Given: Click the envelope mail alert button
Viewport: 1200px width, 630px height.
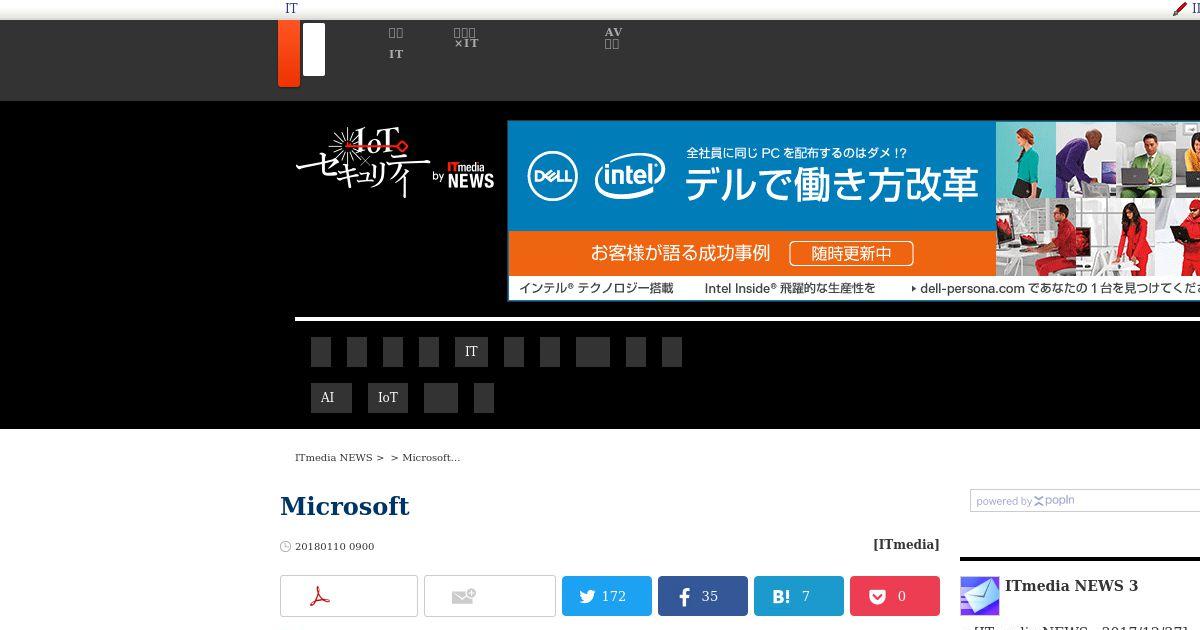Looking at the screenshot, I should coord(490,596).
